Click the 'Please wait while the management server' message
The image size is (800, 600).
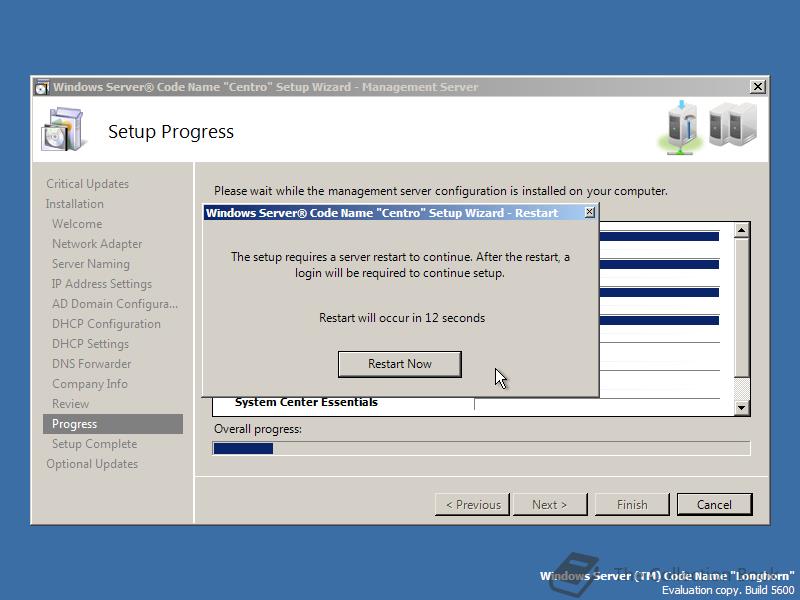(440, 191)
